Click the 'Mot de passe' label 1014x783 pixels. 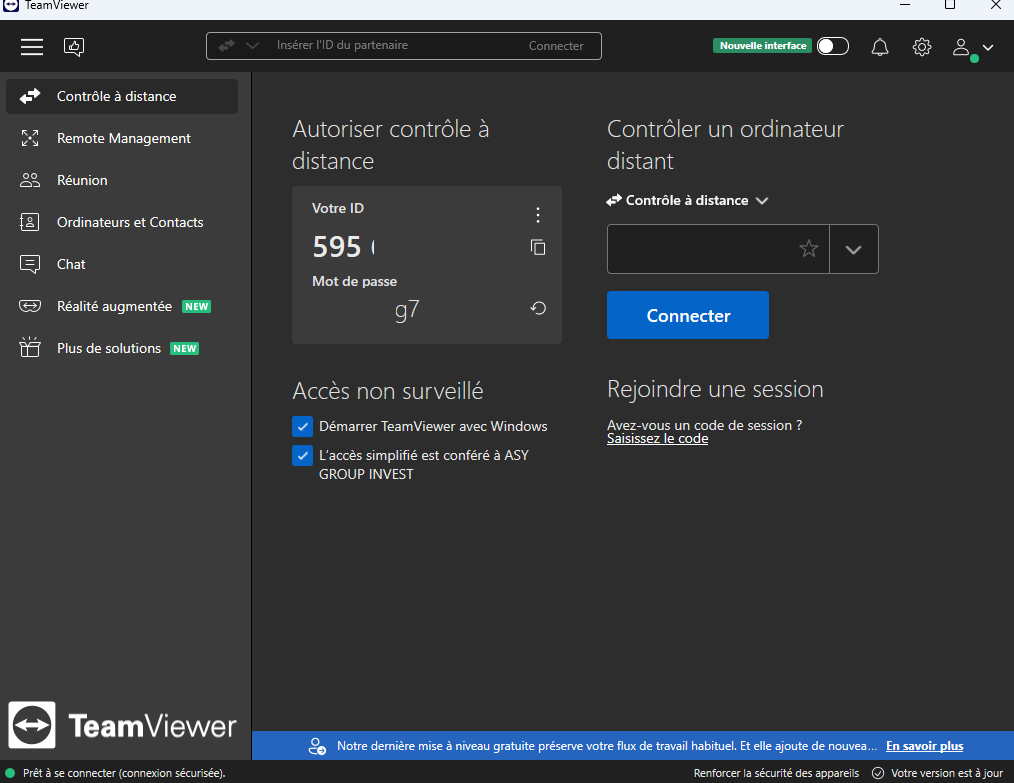[354, 281]
